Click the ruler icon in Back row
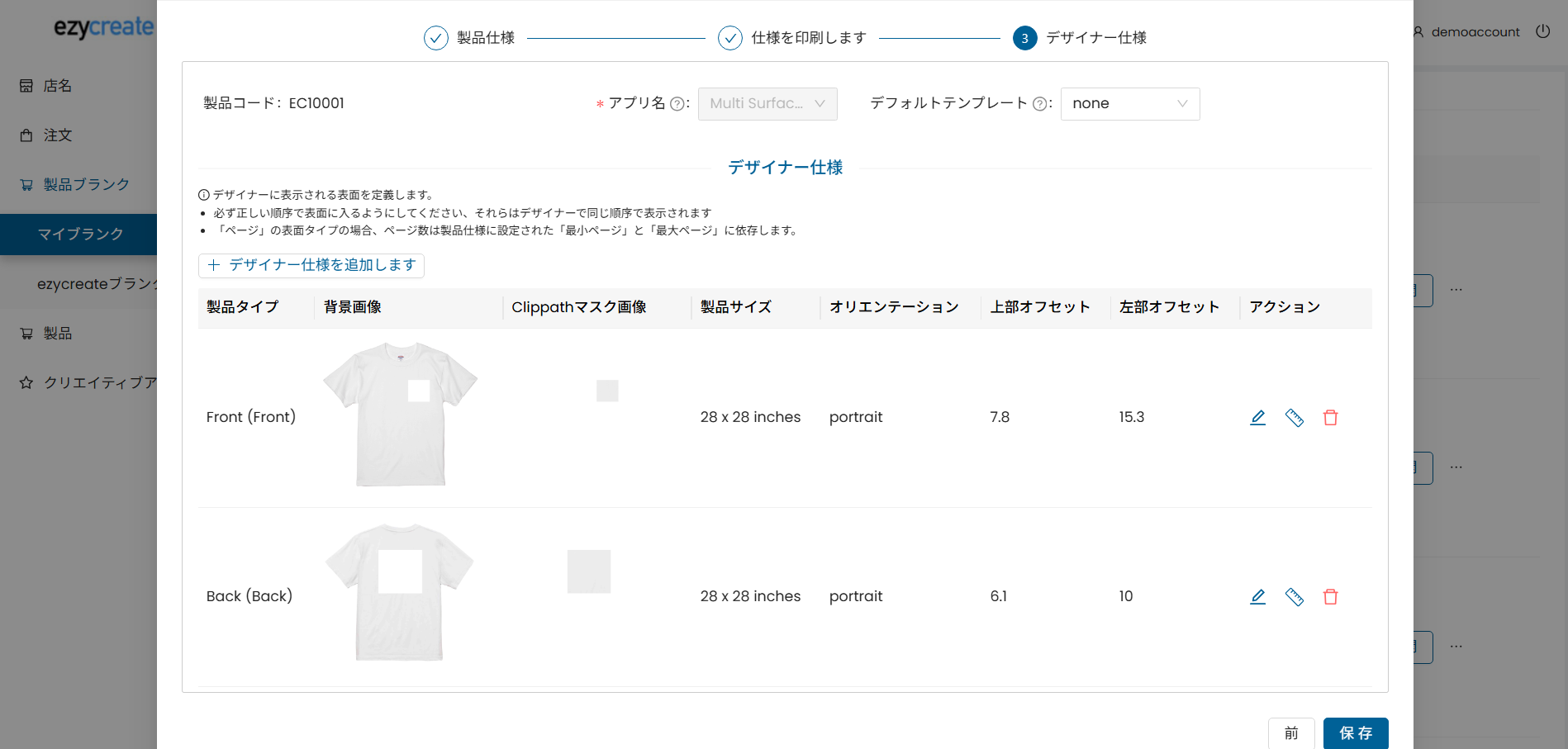The image size is (1568, 749). point(1294,597)
